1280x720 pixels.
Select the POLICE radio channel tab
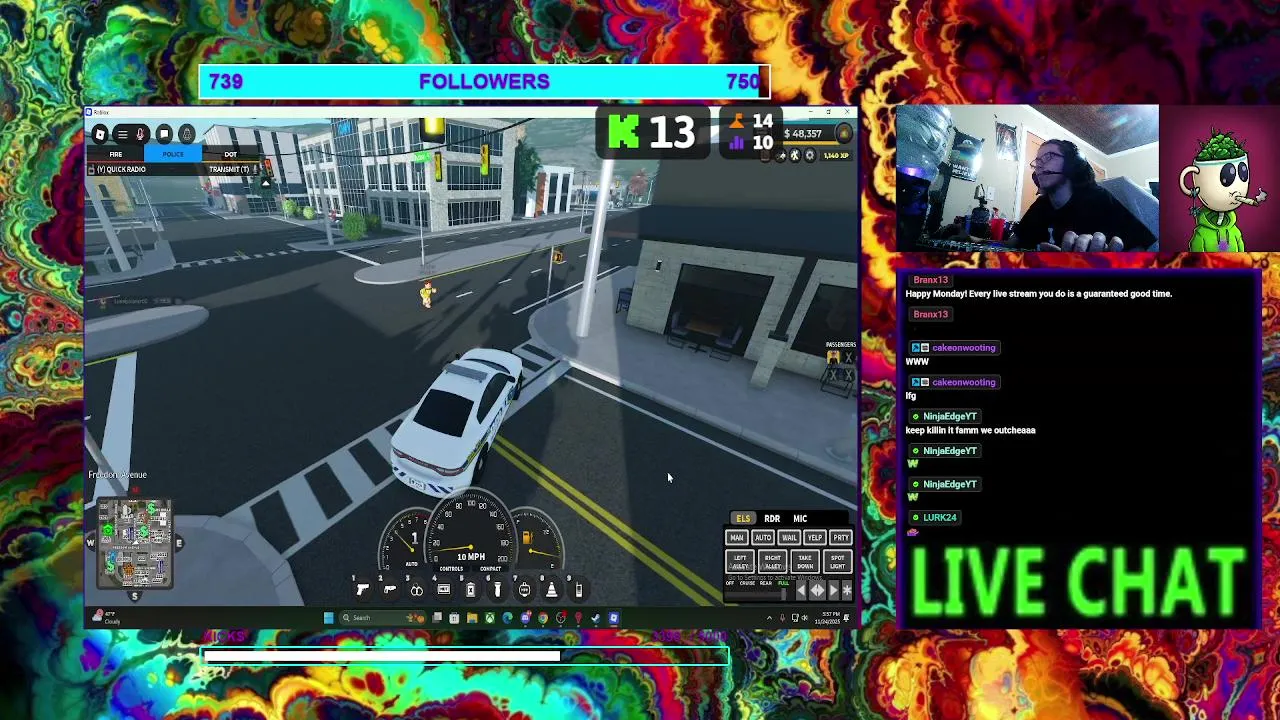[x=173, y=155]
